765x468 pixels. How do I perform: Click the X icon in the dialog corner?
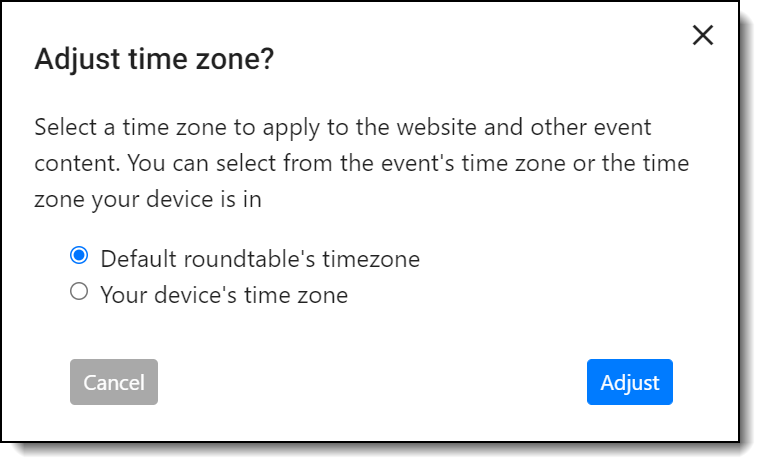click(703, 35)
